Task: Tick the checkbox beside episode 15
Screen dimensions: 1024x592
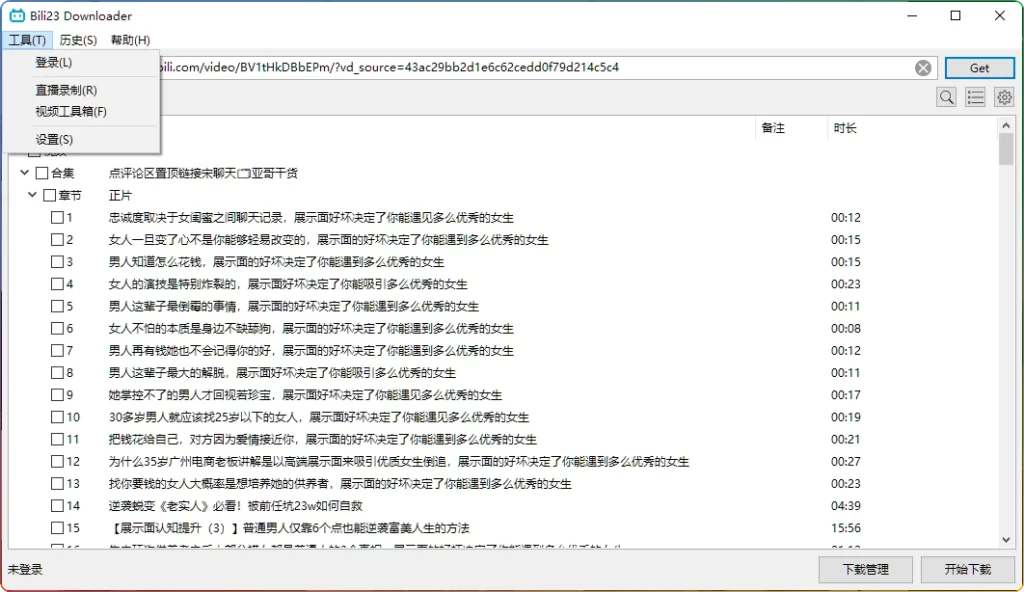Action: (57, 528)
